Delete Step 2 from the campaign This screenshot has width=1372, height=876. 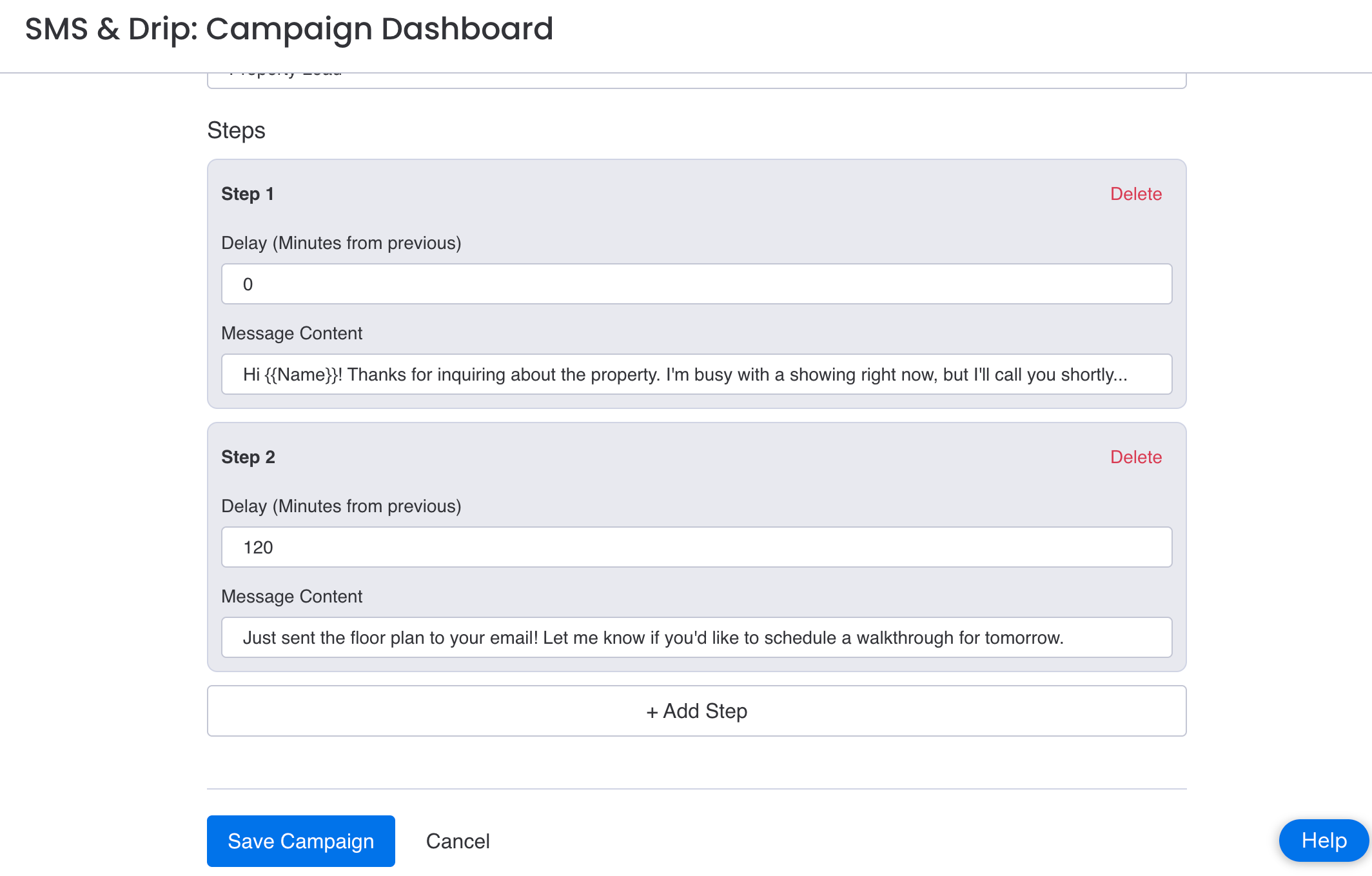[1135, 457]
